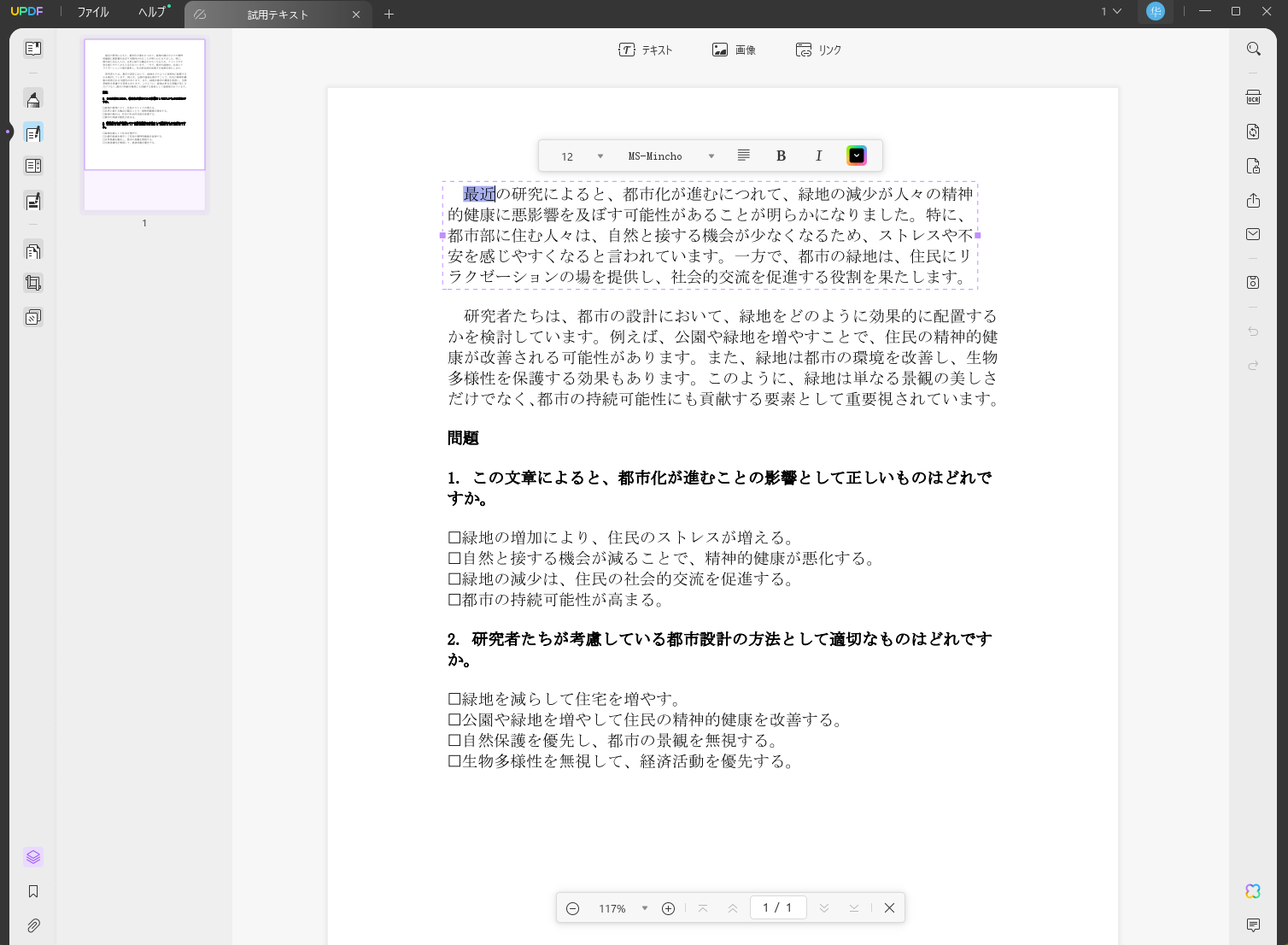Open the ファイル menu
The height and width of the screenshot is (945, 1288).
coord(93,12)
